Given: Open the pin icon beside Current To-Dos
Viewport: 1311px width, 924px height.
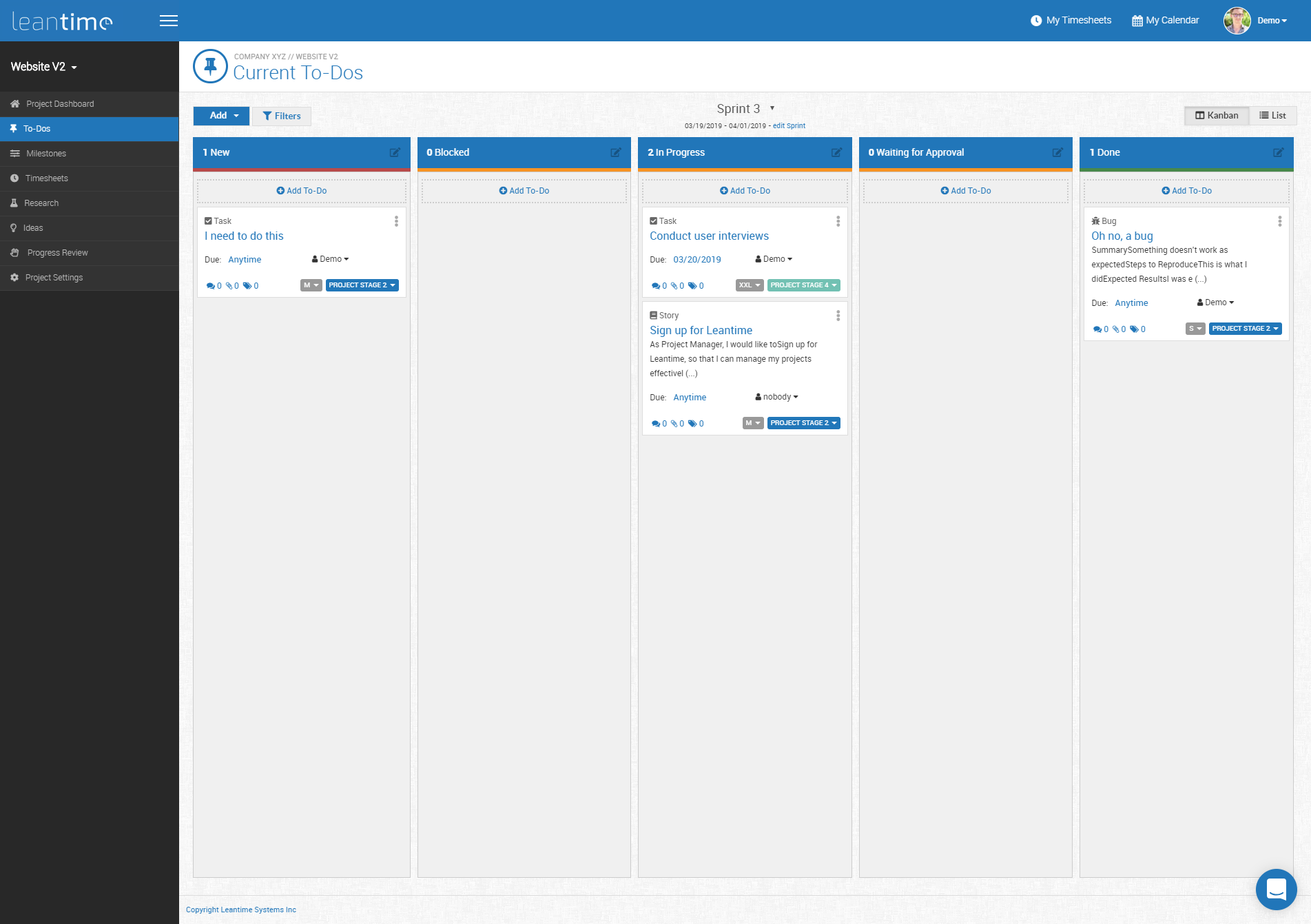Looking at the screenshot, I should (210, 66).
